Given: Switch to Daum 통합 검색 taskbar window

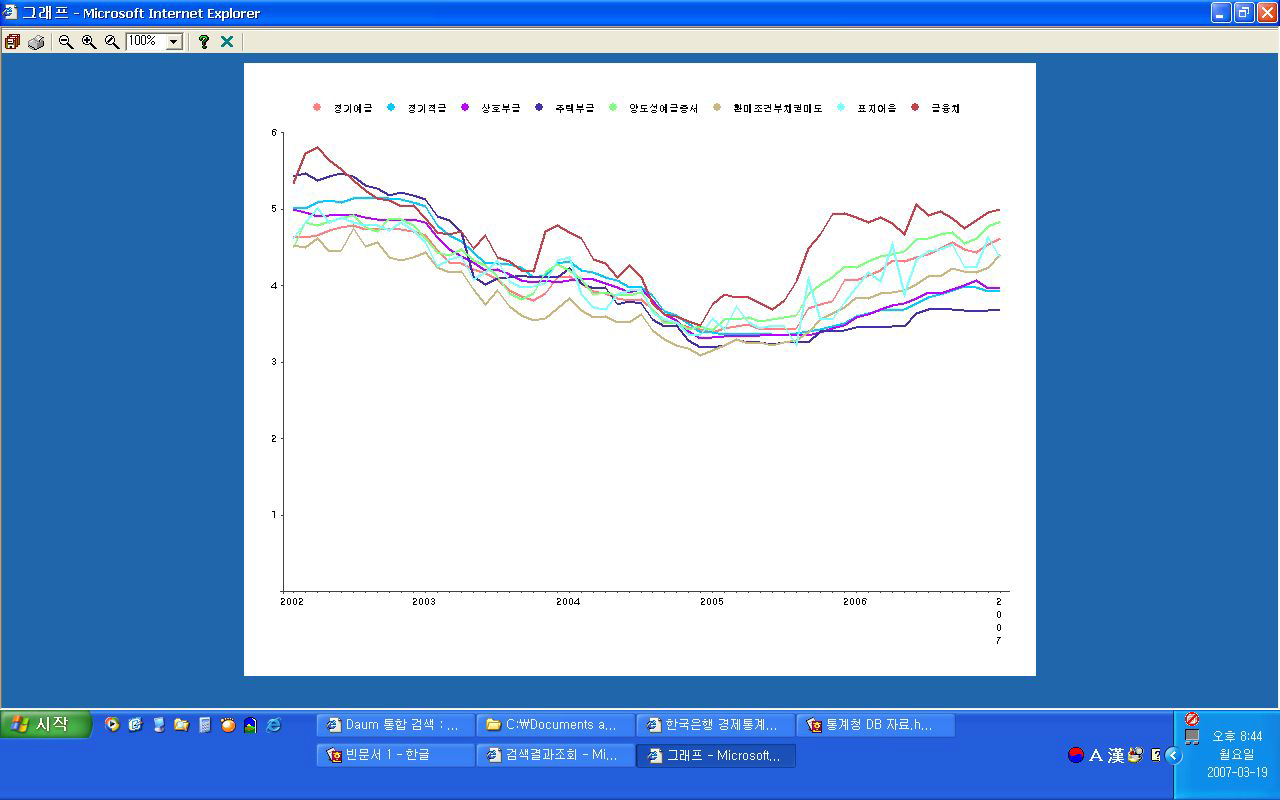Looking at the screenshot, I should point(395,725).
